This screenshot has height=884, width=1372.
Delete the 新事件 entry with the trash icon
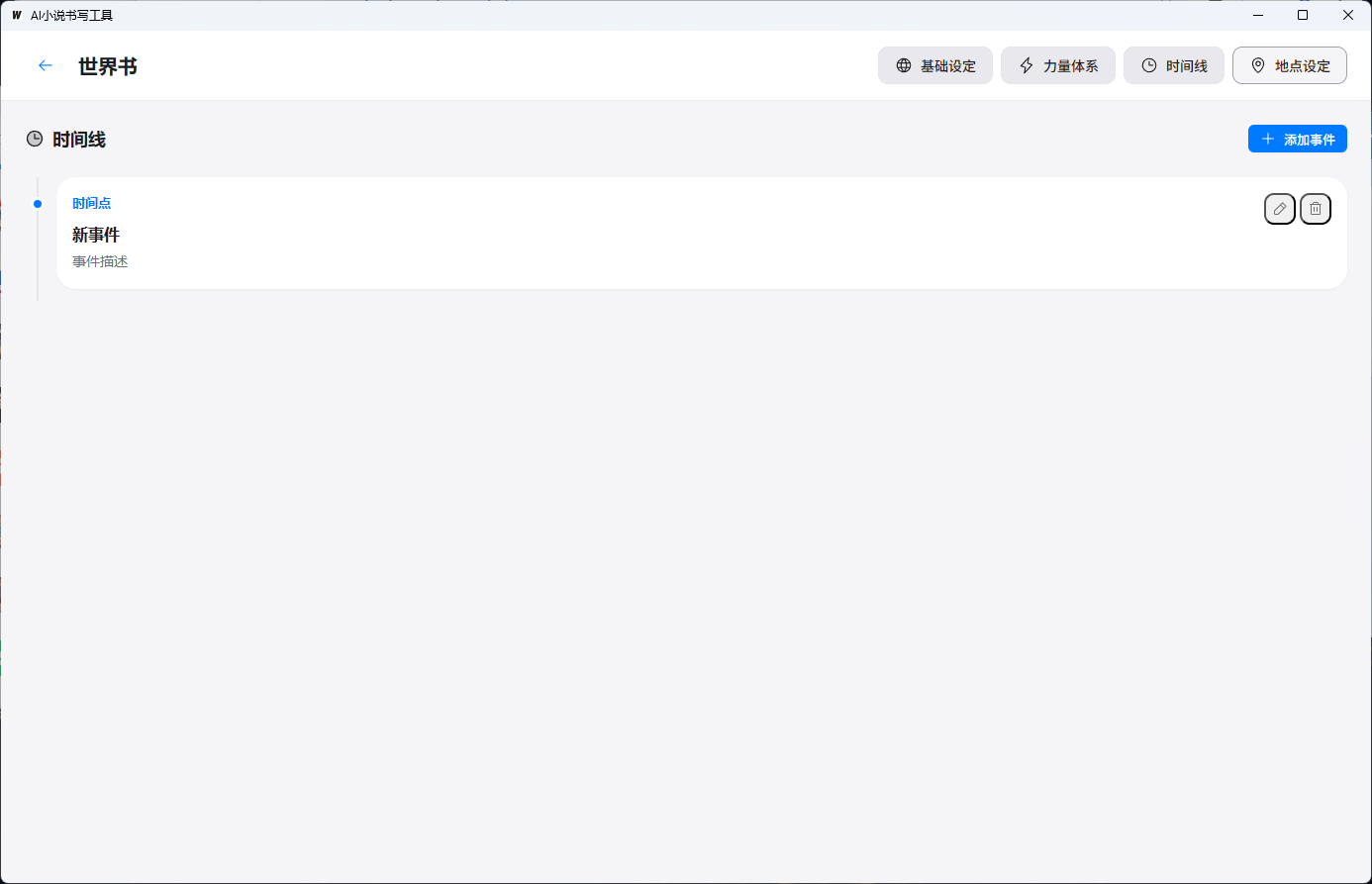coord(1315,209)
